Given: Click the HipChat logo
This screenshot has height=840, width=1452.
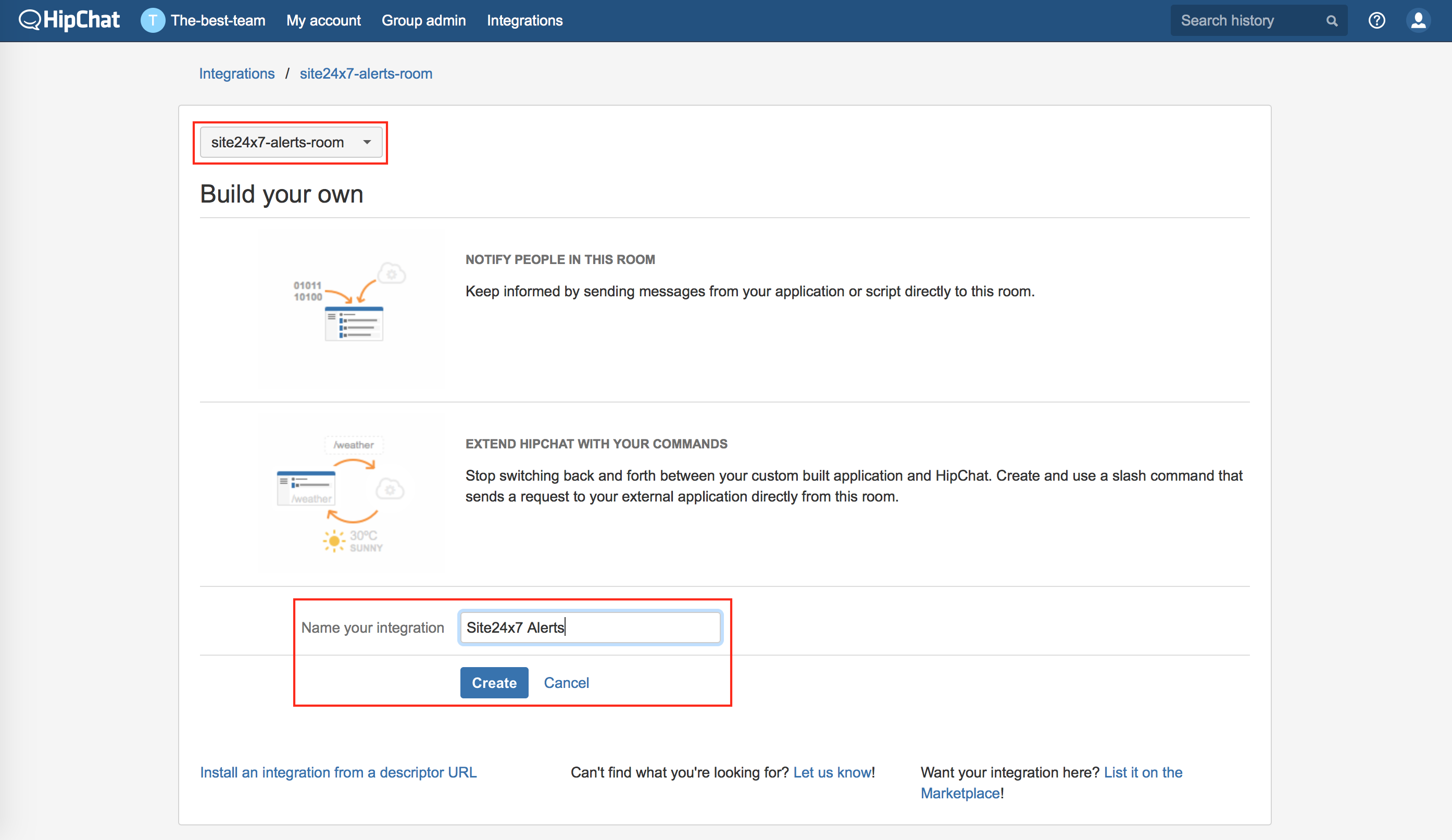Looking at the screenshot, I should click(x=69, y=20).
